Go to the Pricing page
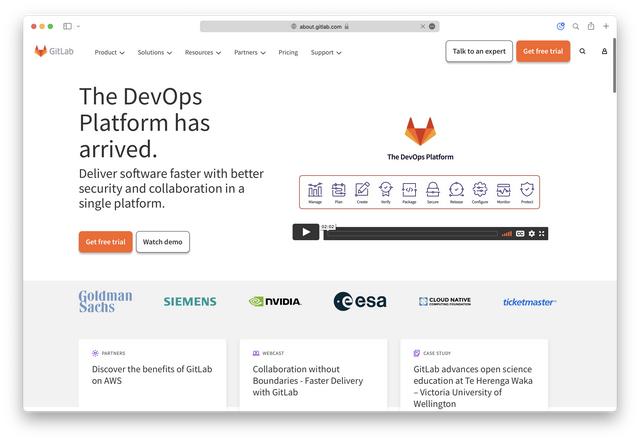This screenshot has width=640, height=442. click(x=288, y=52)
